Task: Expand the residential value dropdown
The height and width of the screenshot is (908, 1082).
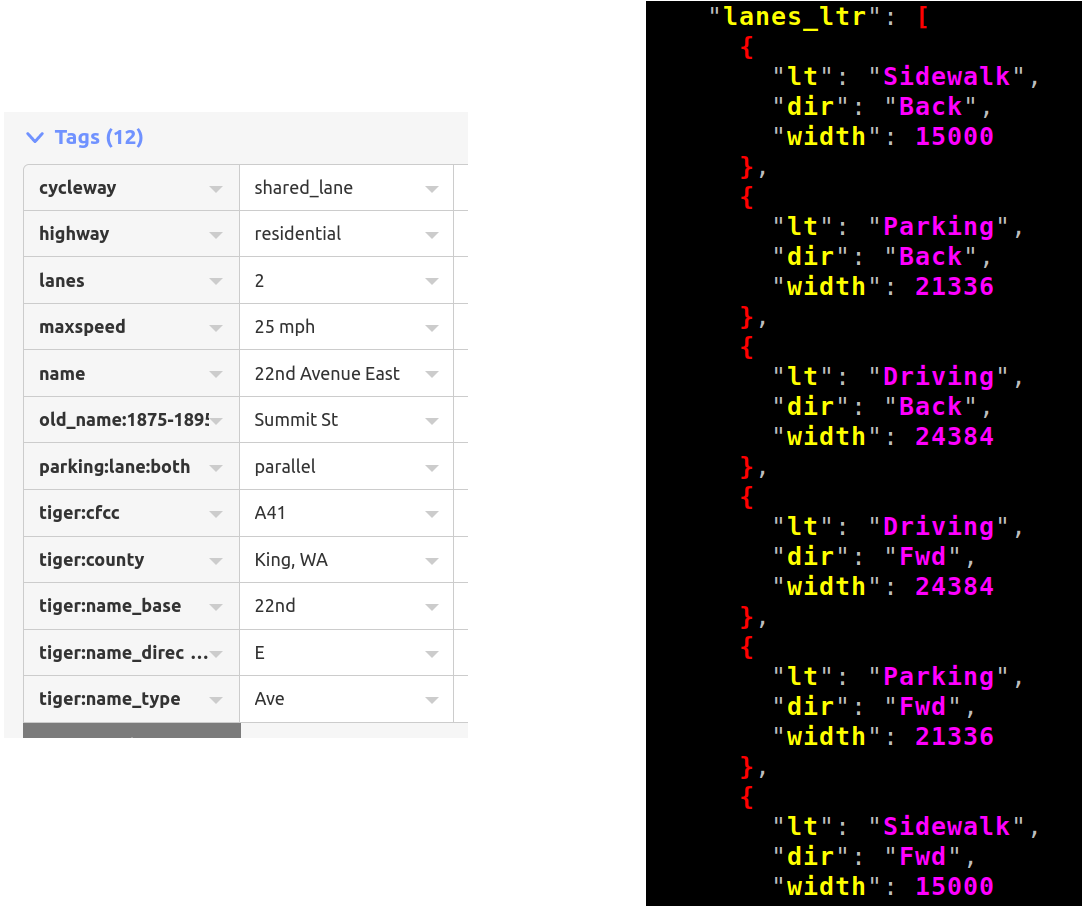Action: pos(432,235)
